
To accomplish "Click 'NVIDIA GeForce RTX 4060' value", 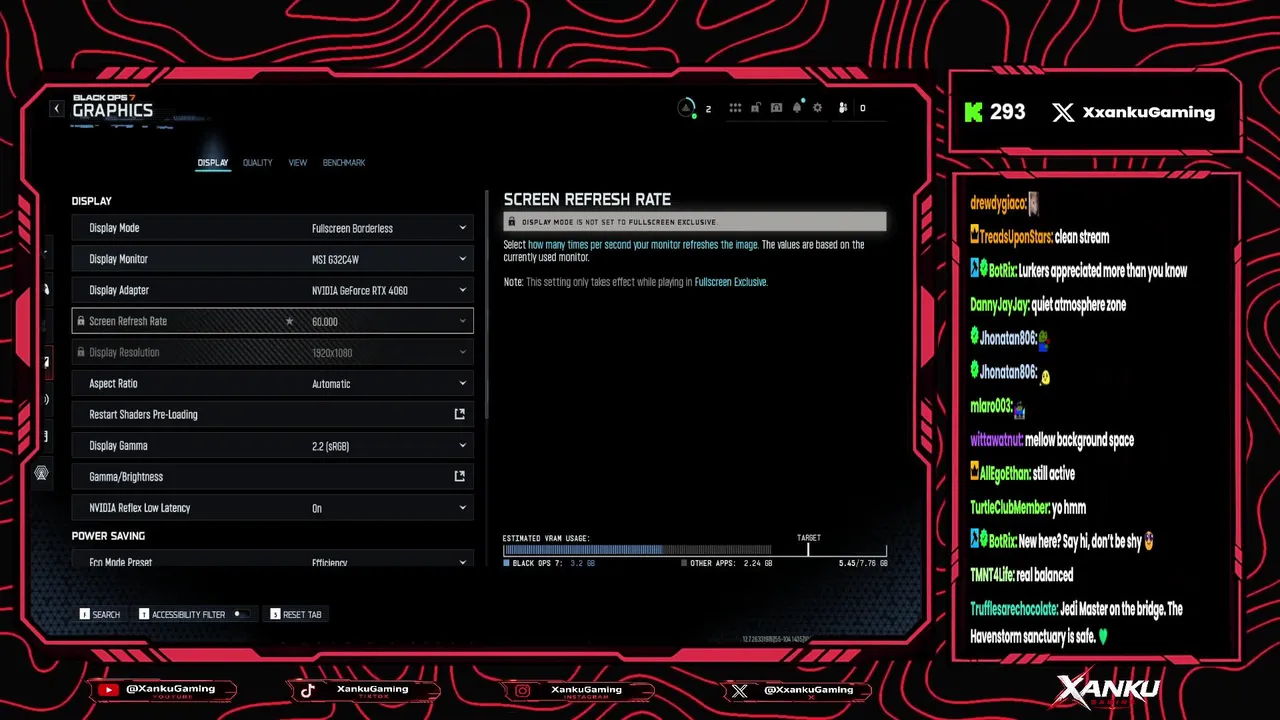I will pyautogui.click(x=360, y=290).
